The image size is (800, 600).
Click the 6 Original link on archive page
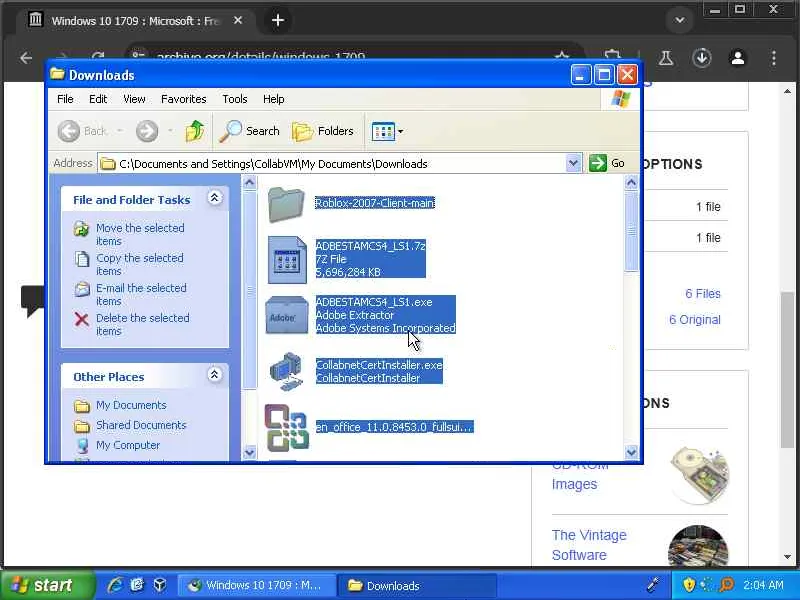point(694,320)
